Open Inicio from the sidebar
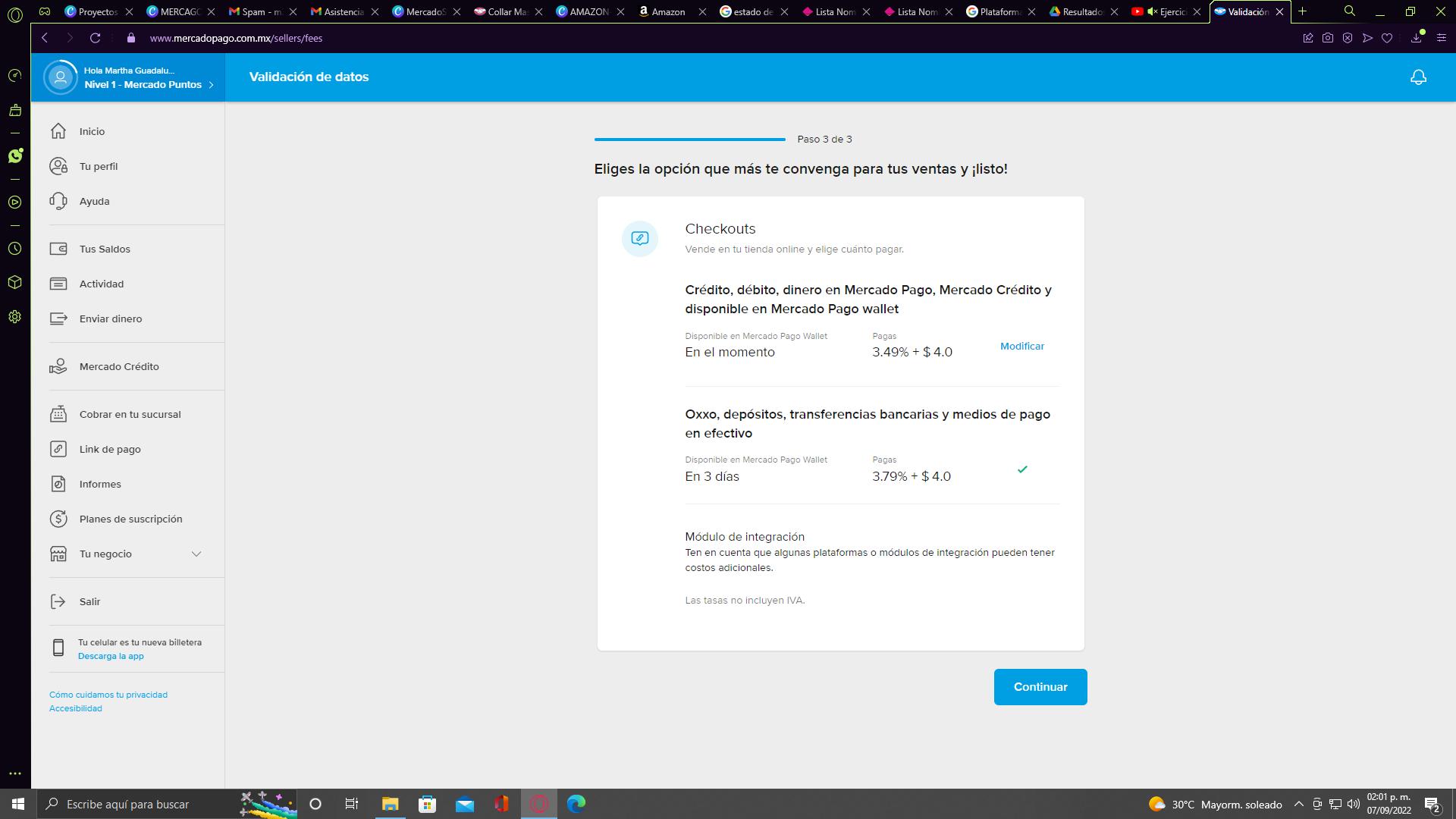Screen dimensions: 1456x819 92,131
